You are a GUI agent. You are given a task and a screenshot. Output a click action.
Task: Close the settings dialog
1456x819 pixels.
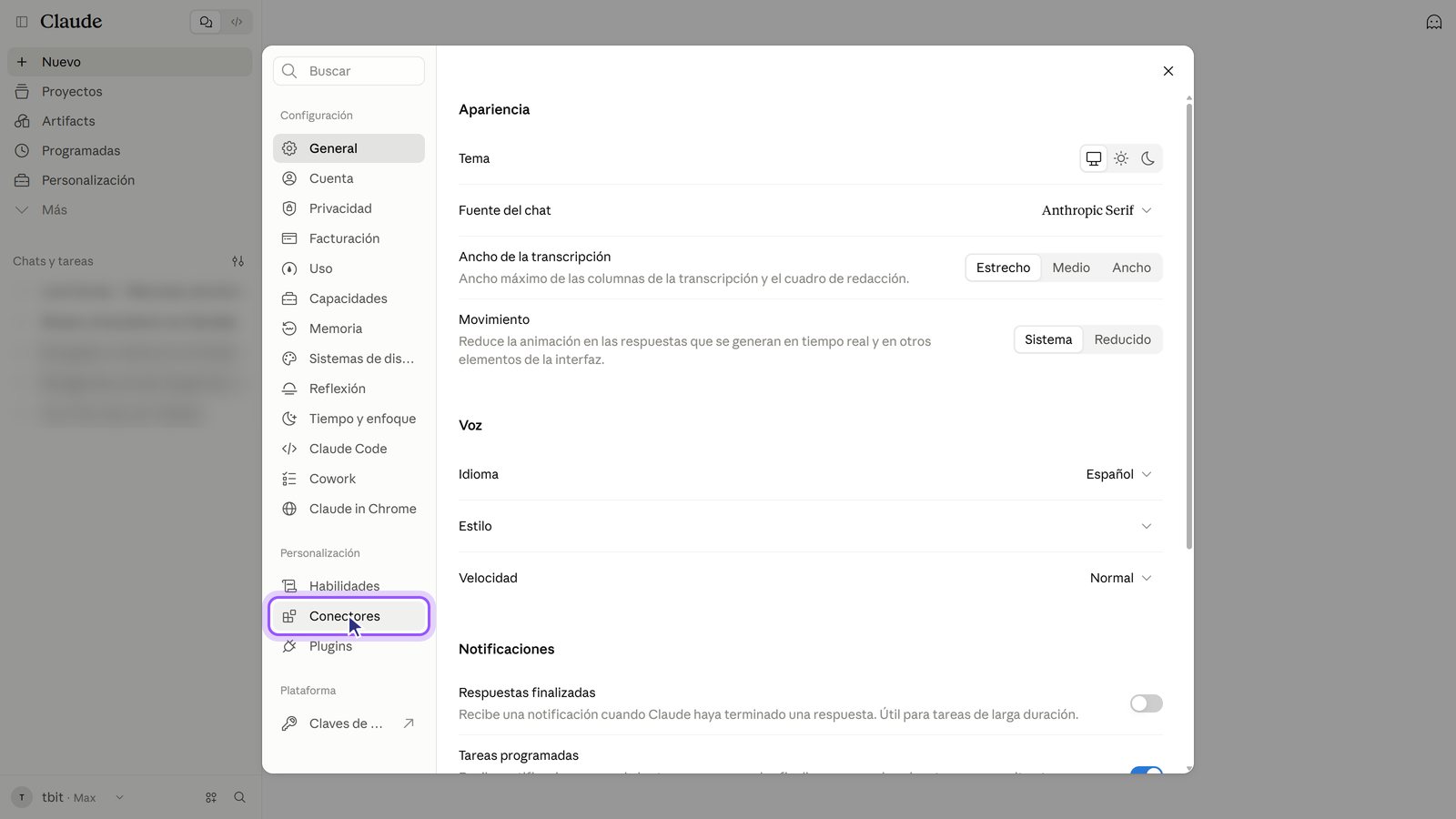click(x=1168, y=71)
